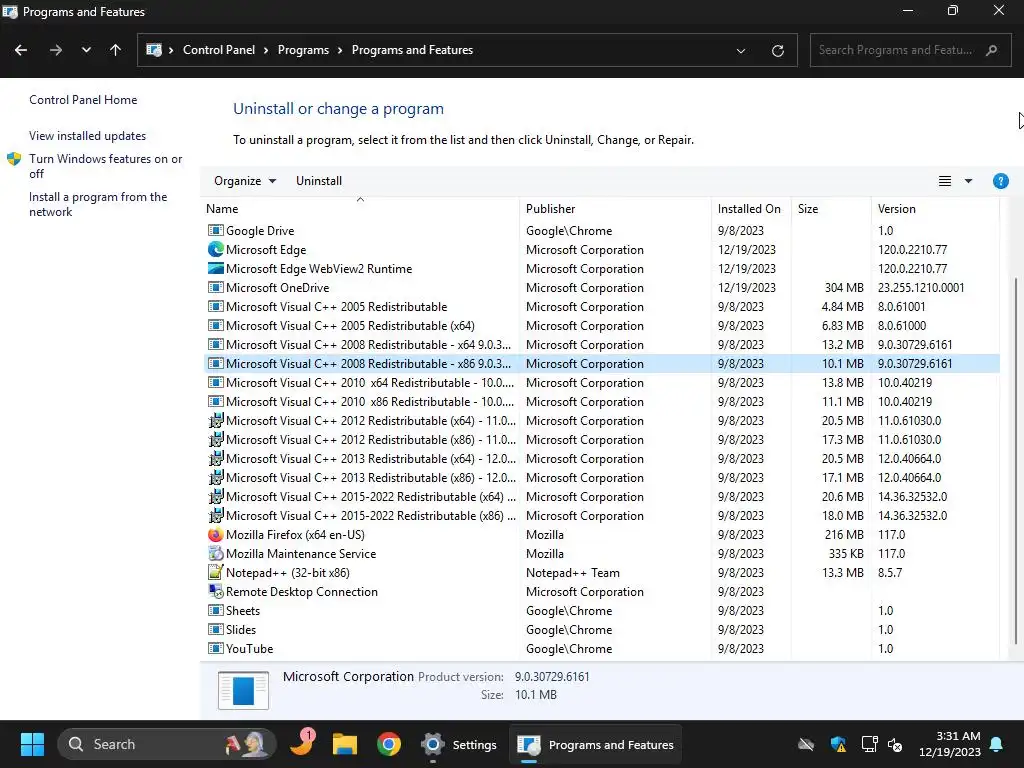Click the forward navigation arrow
1024x768 pixels.
(x=56, y=50)
